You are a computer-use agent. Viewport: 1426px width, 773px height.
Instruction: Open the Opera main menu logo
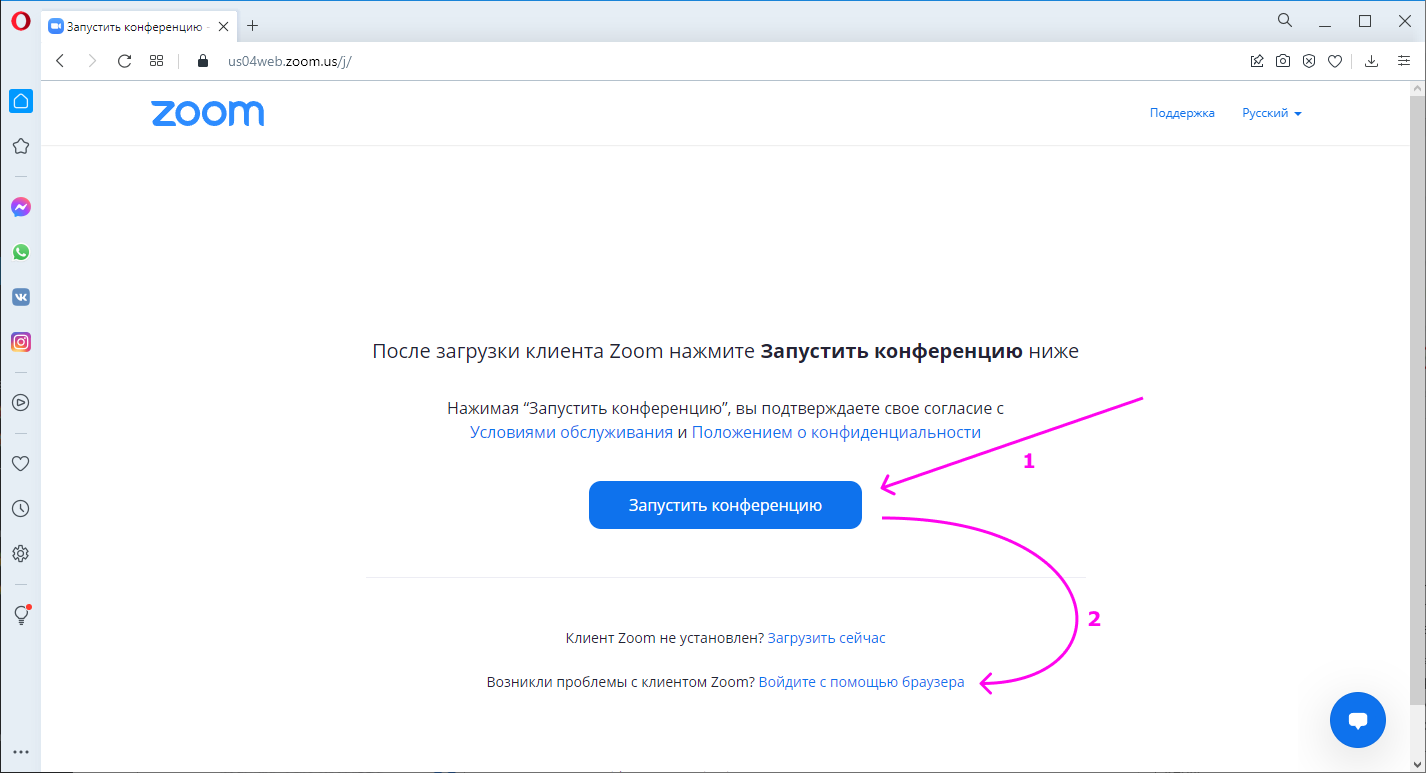coord(20,21)
